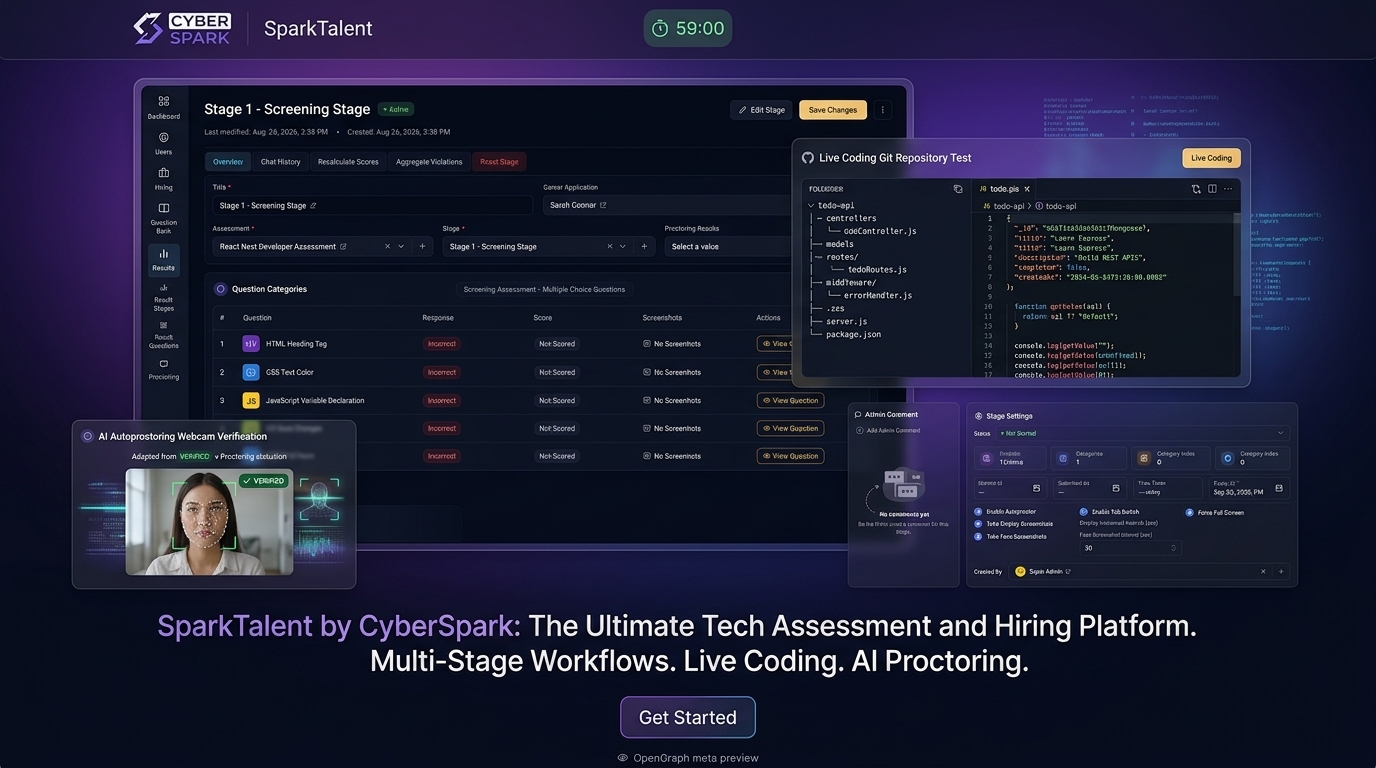Open the Users sidebar icon

tap(164, 137)
